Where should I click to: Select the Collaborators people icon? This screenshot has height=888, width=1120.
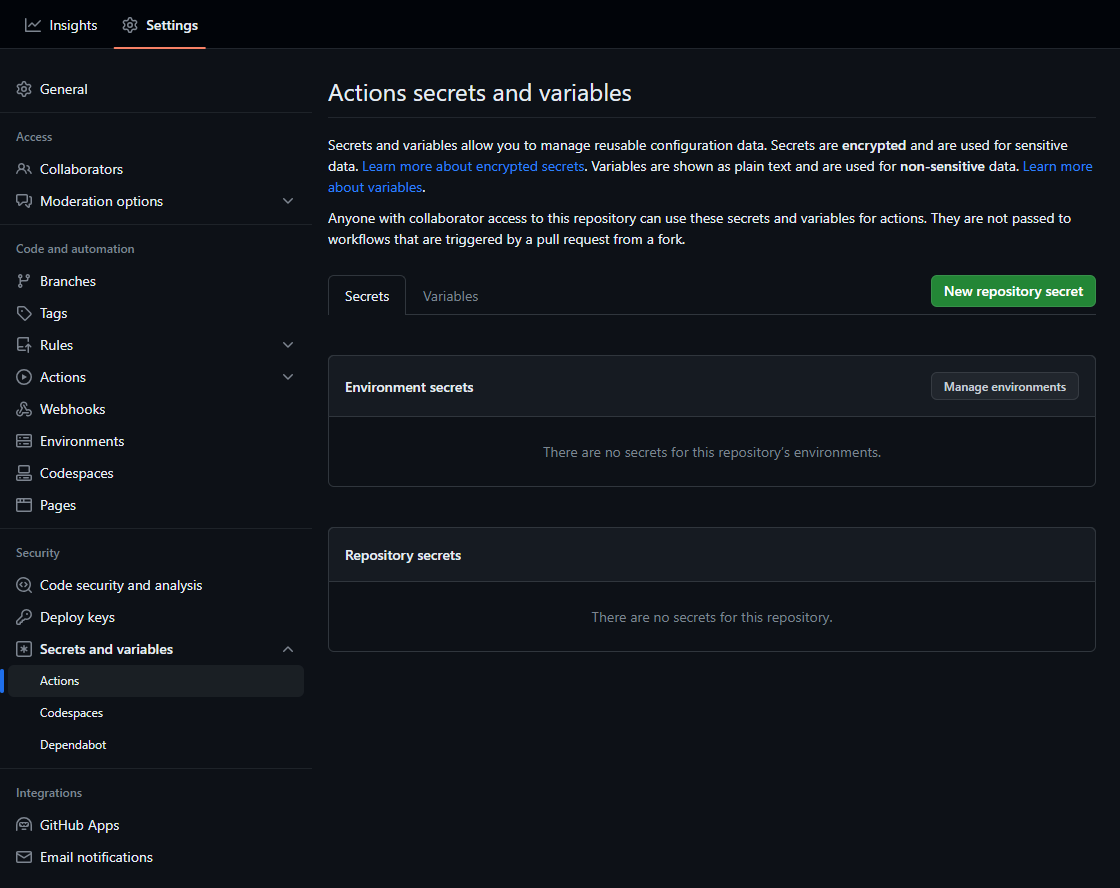tap(24, 169)
